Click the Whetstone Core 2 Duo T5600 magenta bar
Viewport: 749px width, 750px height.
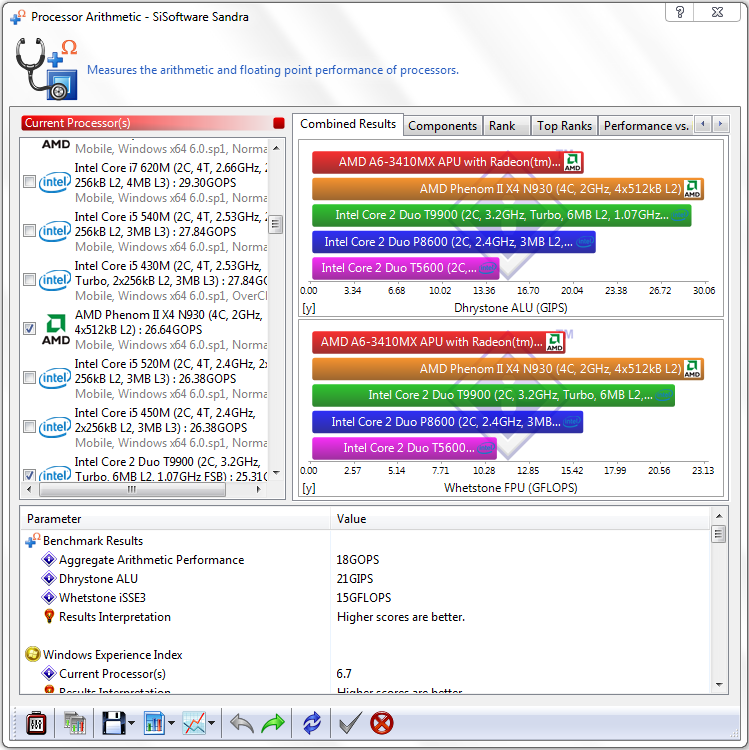click(x=404, y=448)
